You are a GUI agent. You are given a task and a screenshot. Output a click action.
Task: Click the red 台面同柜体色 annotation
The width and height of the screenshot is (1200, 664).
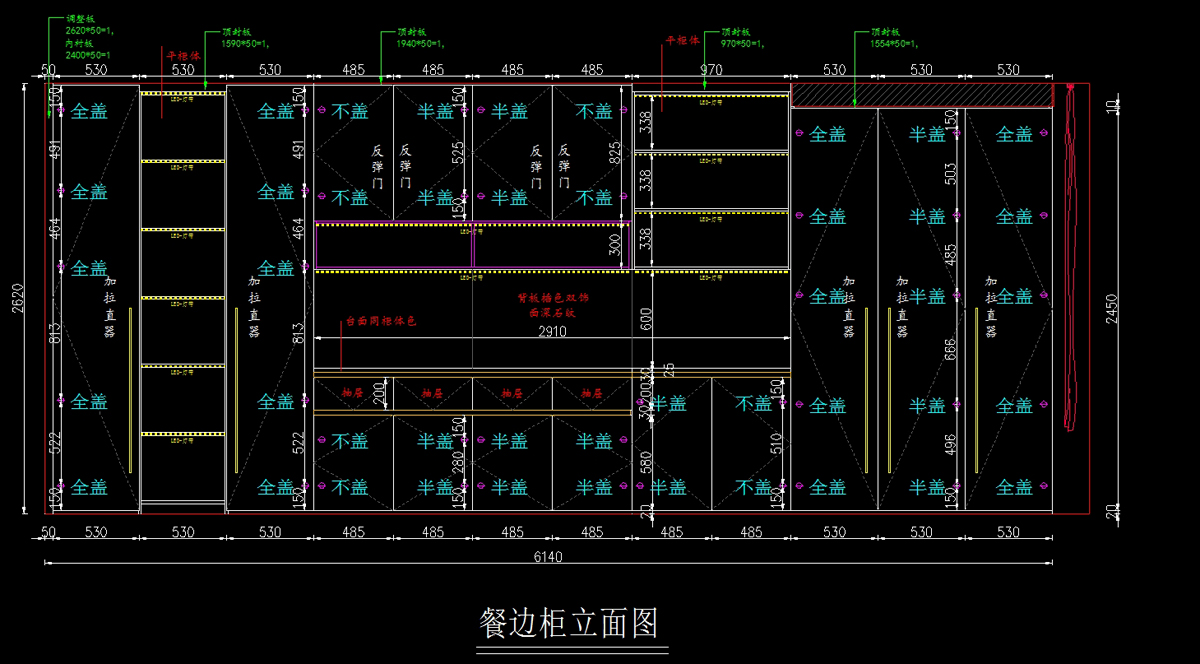pos(380,321)
